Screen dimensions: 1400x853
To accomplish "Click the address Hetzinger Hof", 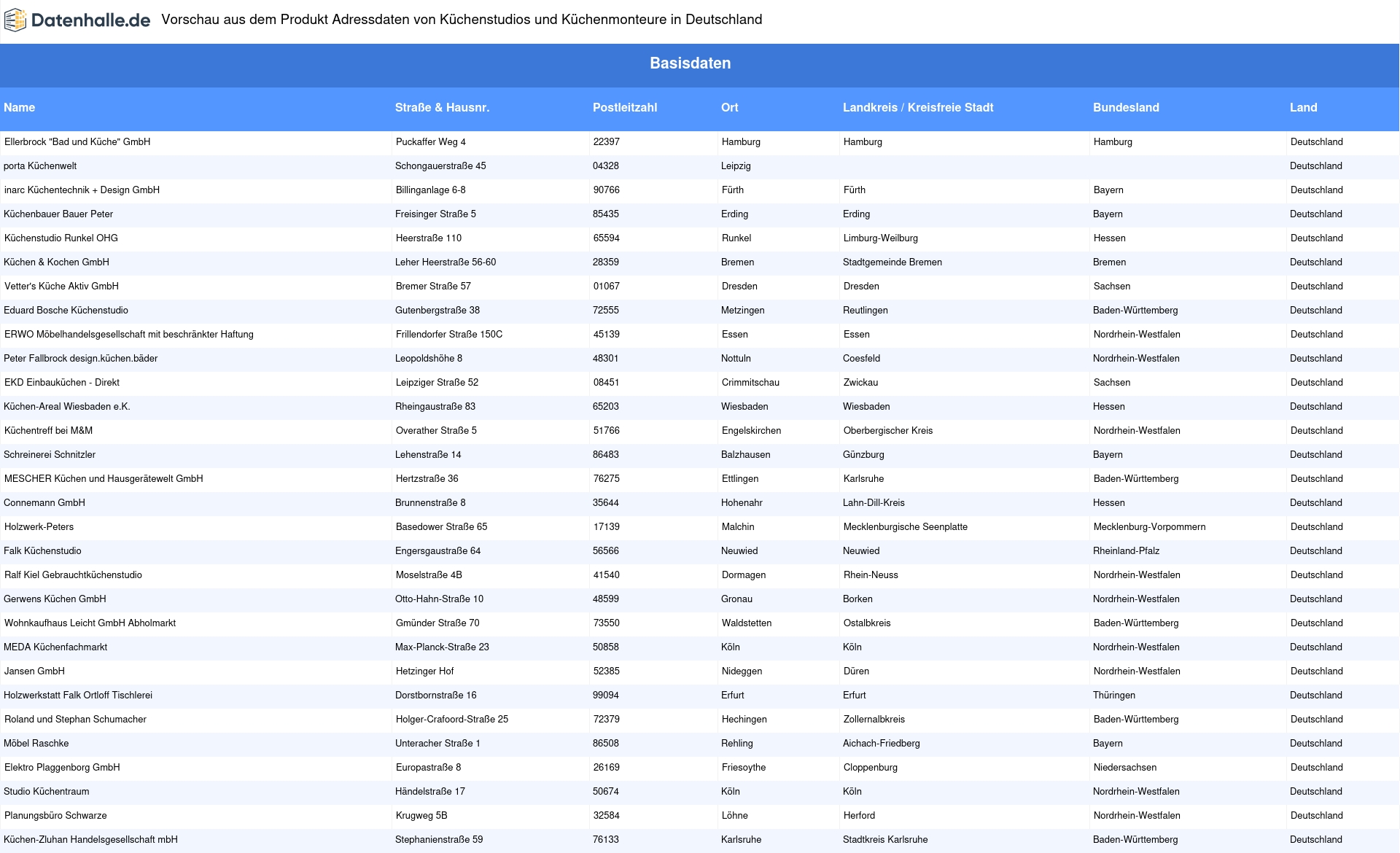I will (425, 671).
